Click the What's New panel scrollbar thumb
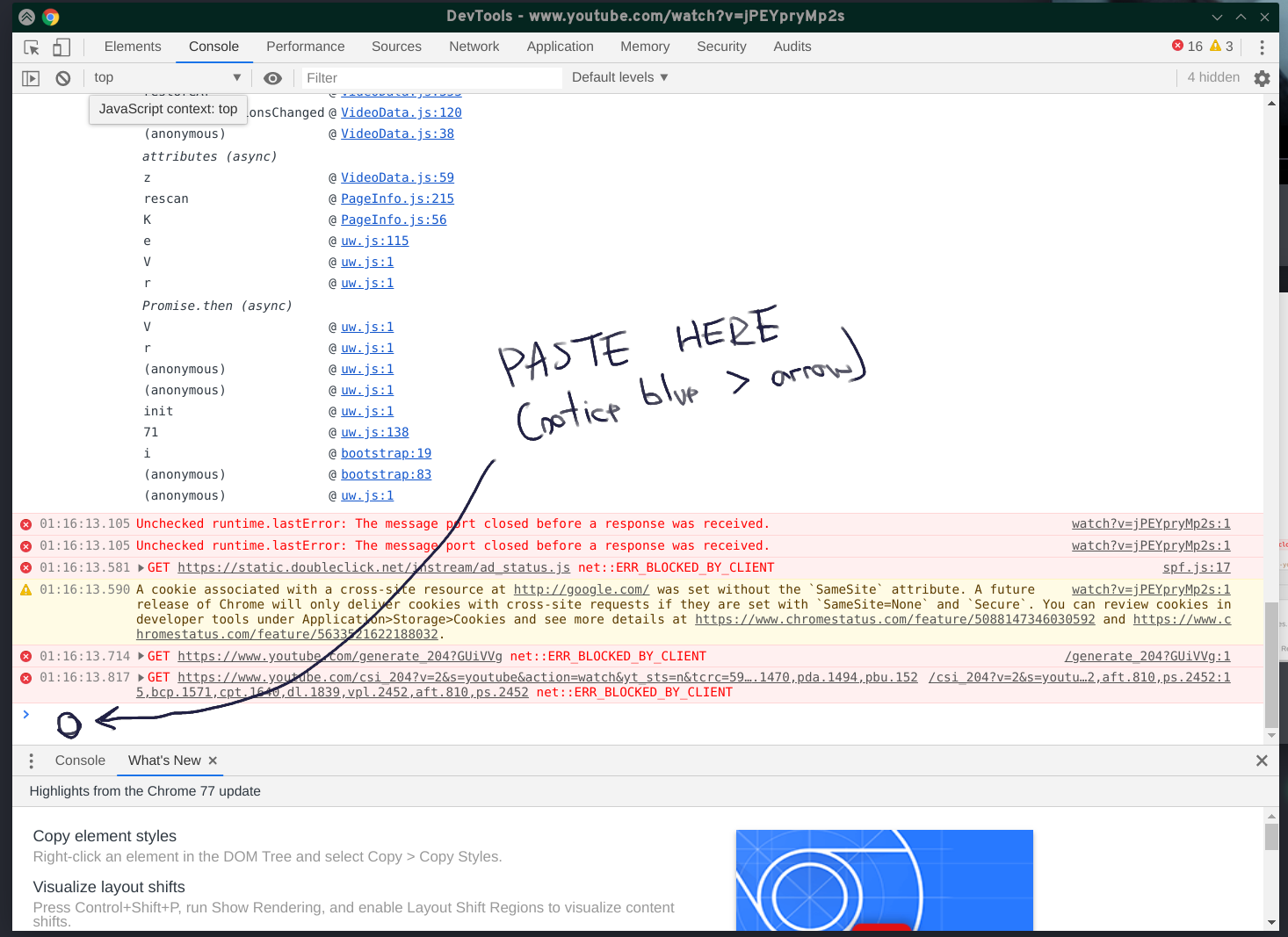1288x937 pixels. 1271,837
